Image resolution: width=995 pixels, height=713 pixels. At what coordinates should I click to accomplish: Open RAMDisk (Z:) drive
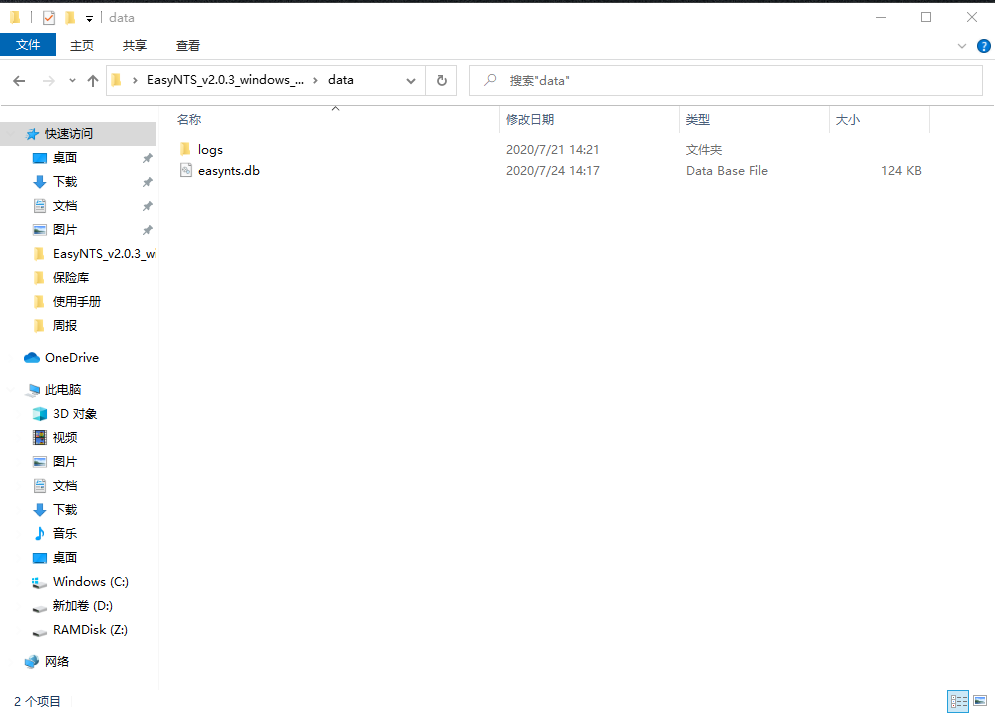[90, 630]
